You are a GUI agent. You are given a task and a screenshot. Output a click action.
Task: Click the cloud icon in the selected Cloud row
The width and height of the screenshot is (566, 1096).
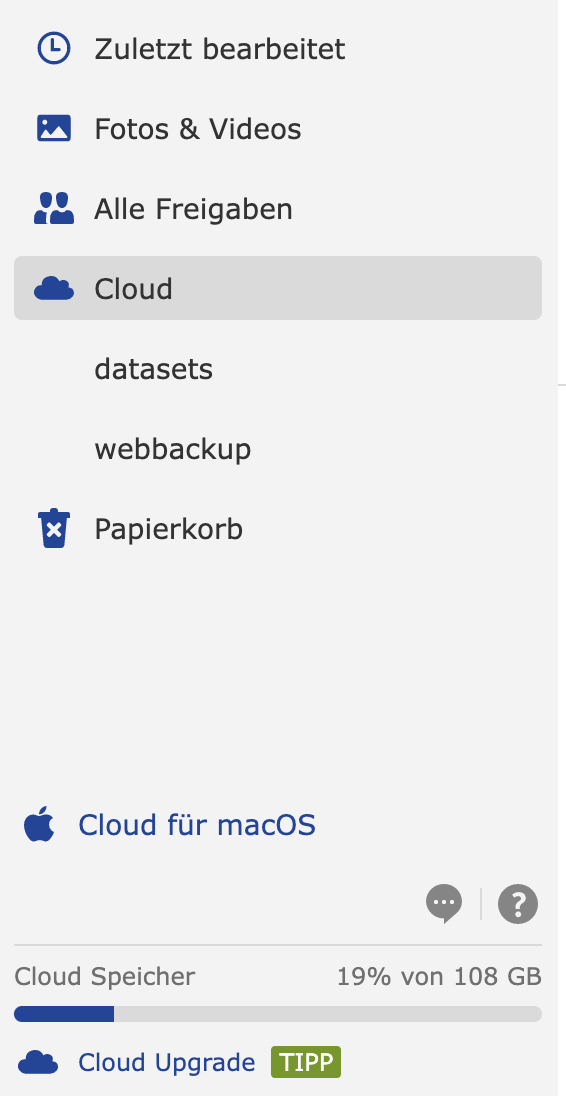[x=54, y=288]
